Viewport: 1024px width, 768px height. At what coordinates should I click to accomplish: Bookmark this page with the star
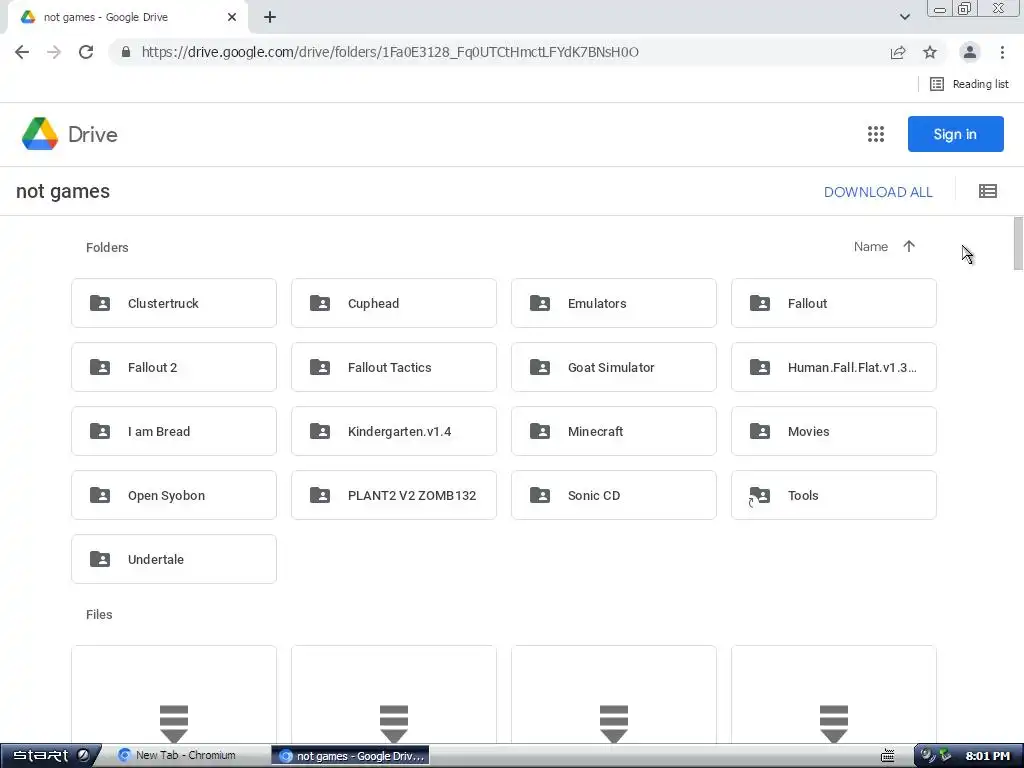[930, 52]
